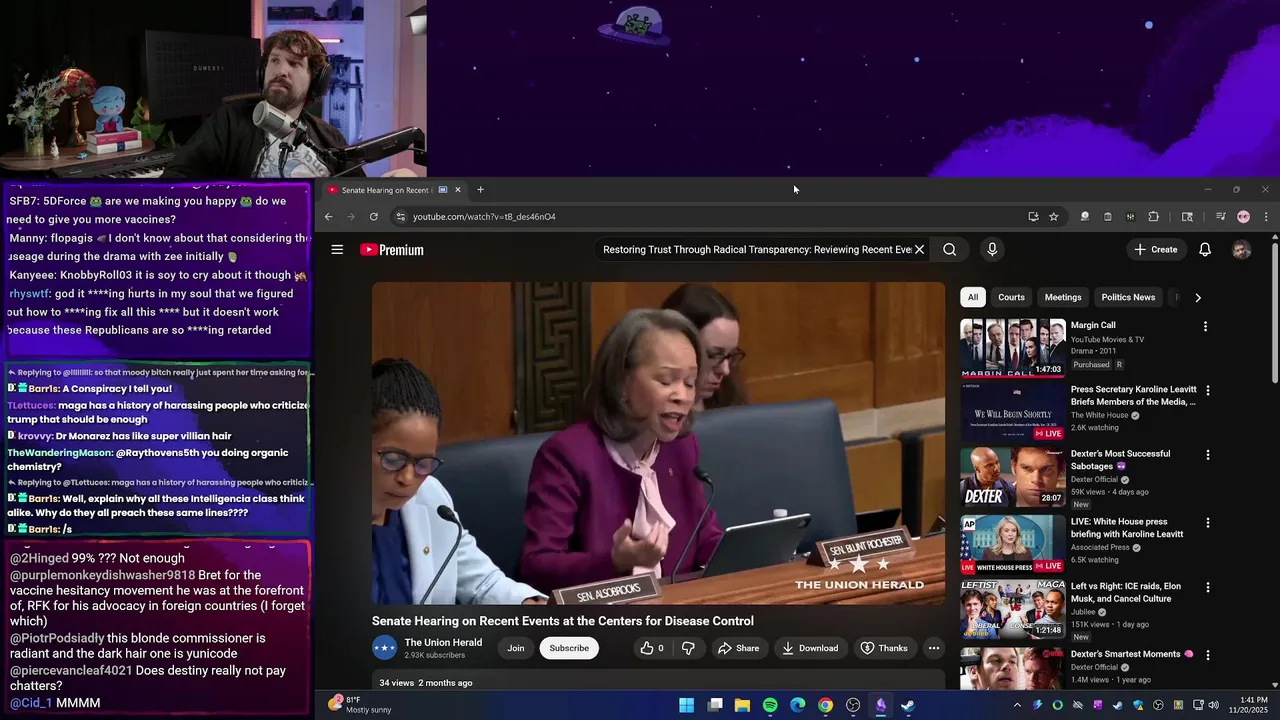Download the video
Viewport: 1280px width, 720px height.
810,648
